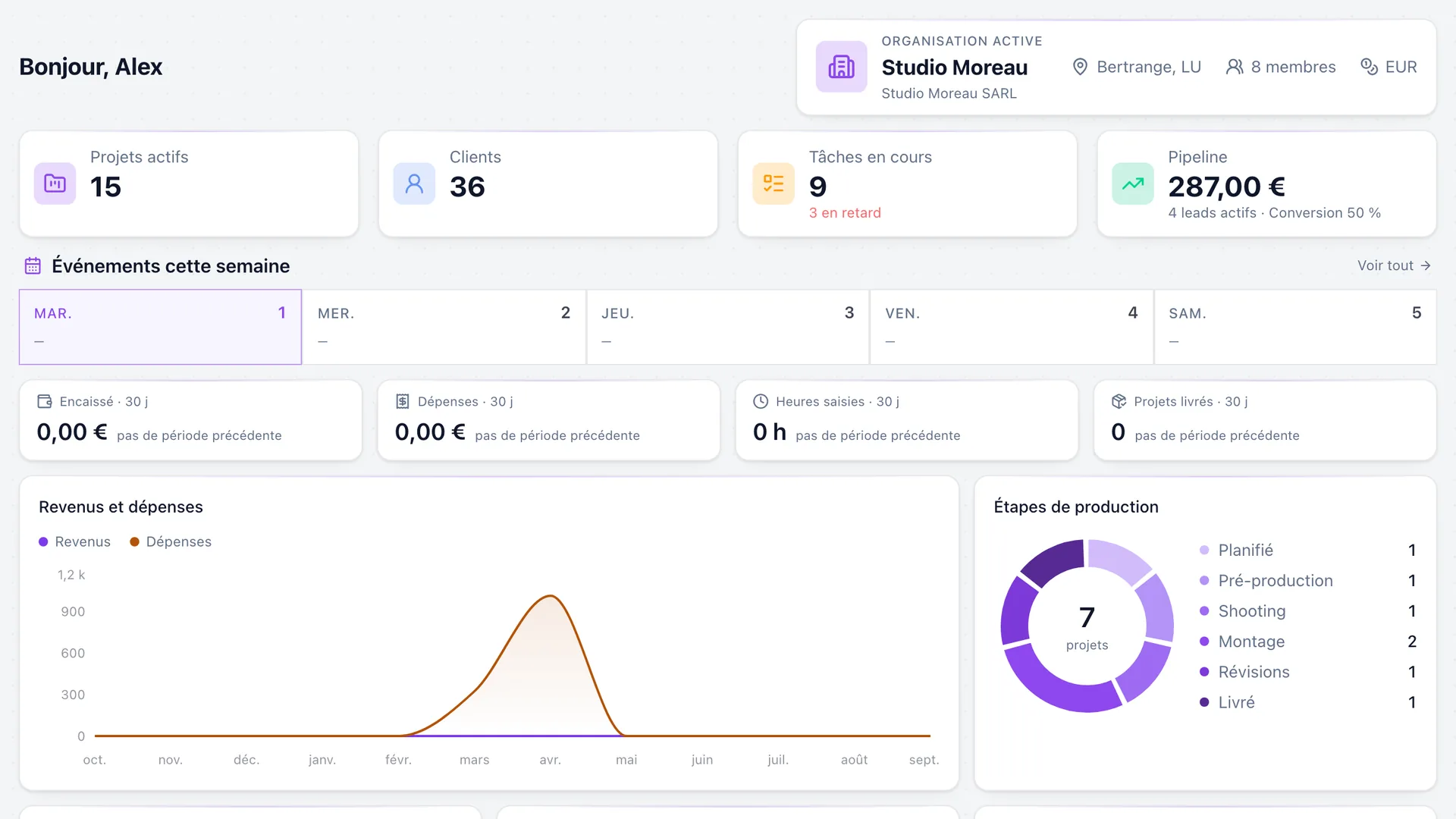Click the location pin icon near Bertrange
This screenshot has height=819, width=1456.
click(1080, 67)
